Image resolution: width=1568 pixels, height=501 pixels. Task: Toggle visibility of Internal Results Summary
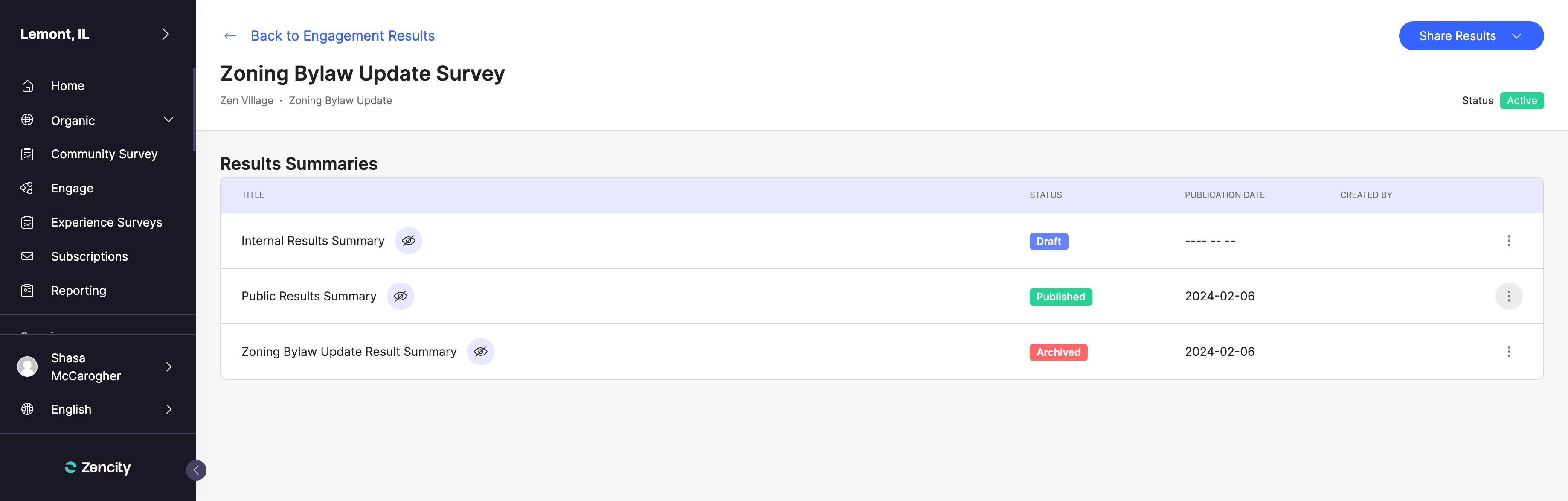coord(409,240)
